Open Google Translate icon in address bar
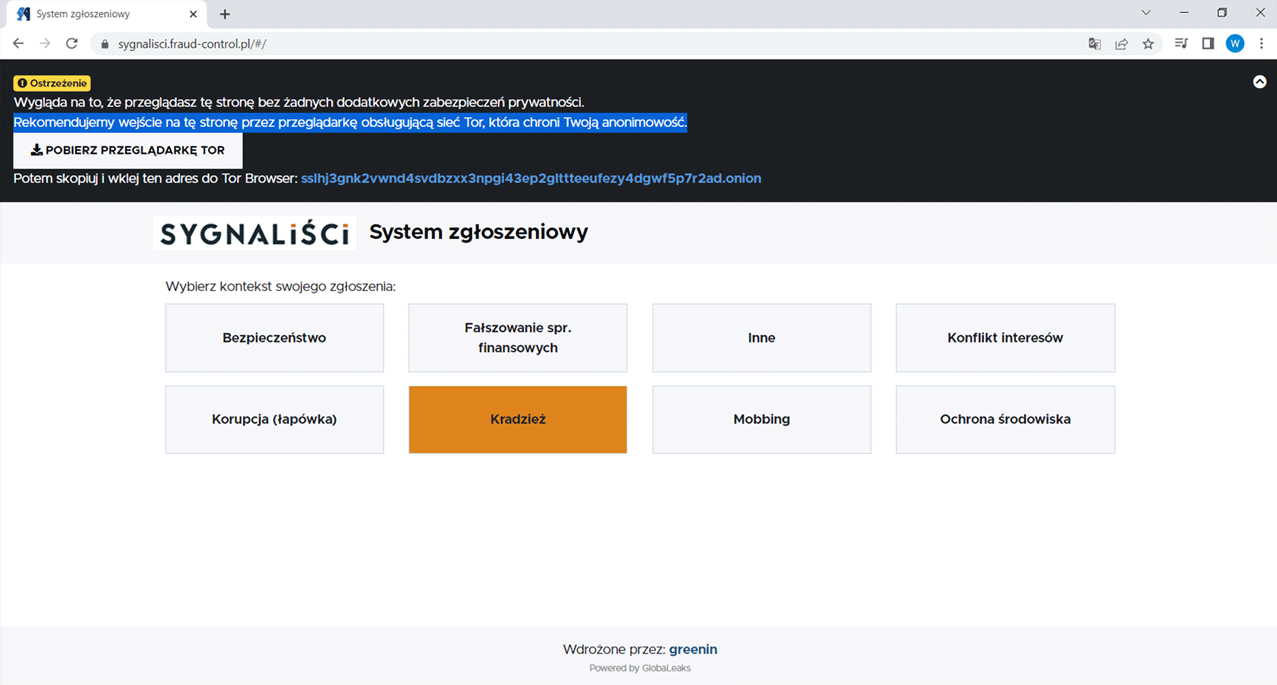1277x685 pixels. pyautogui.click(x=1095, y=44)
